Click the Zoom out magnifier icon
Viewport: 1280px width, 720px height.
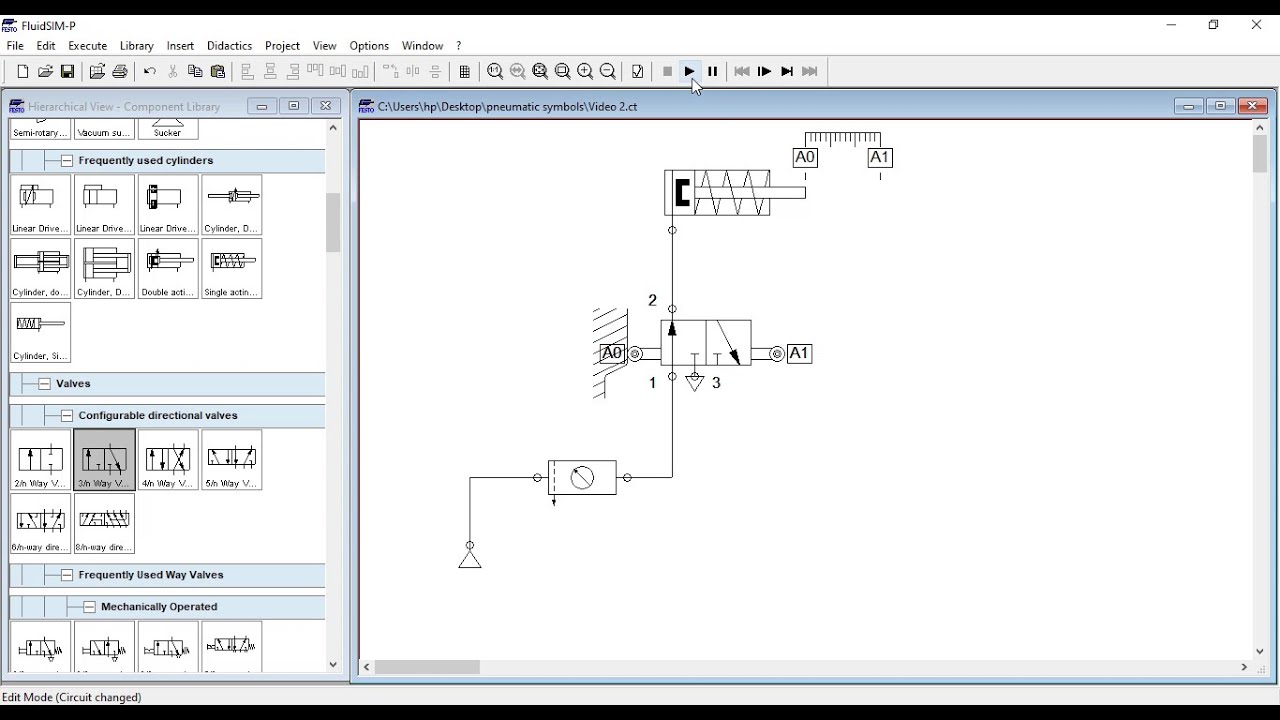(x=608, y=71)
